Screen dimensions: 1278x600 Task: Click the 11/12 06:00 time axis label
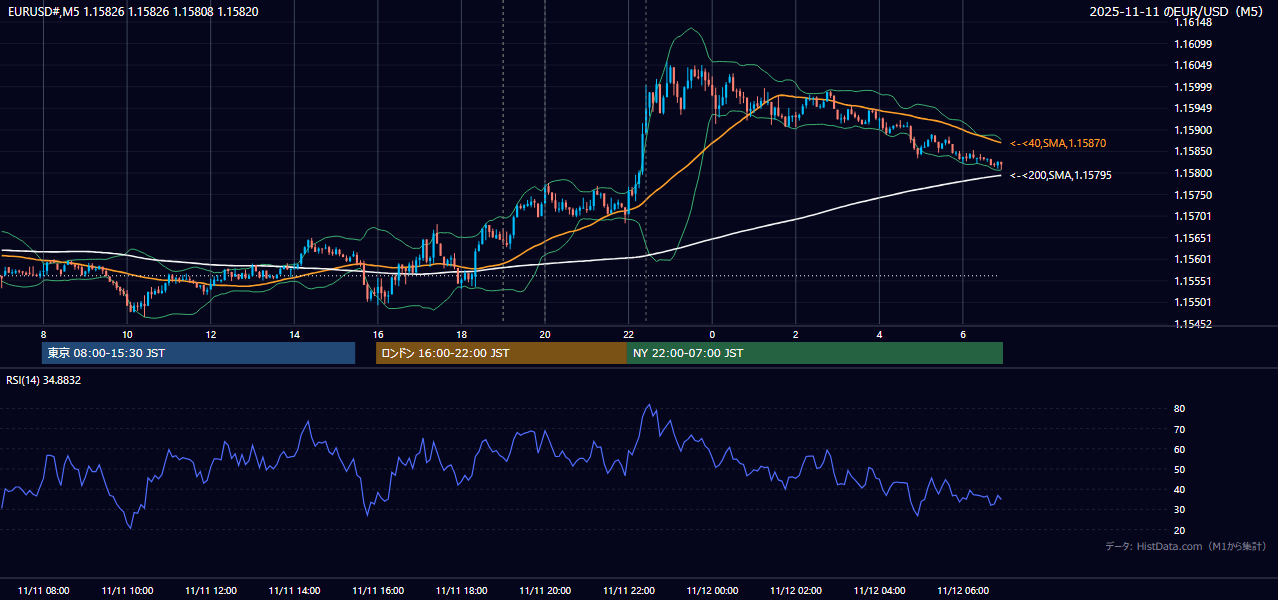click(x=962, y=591)
